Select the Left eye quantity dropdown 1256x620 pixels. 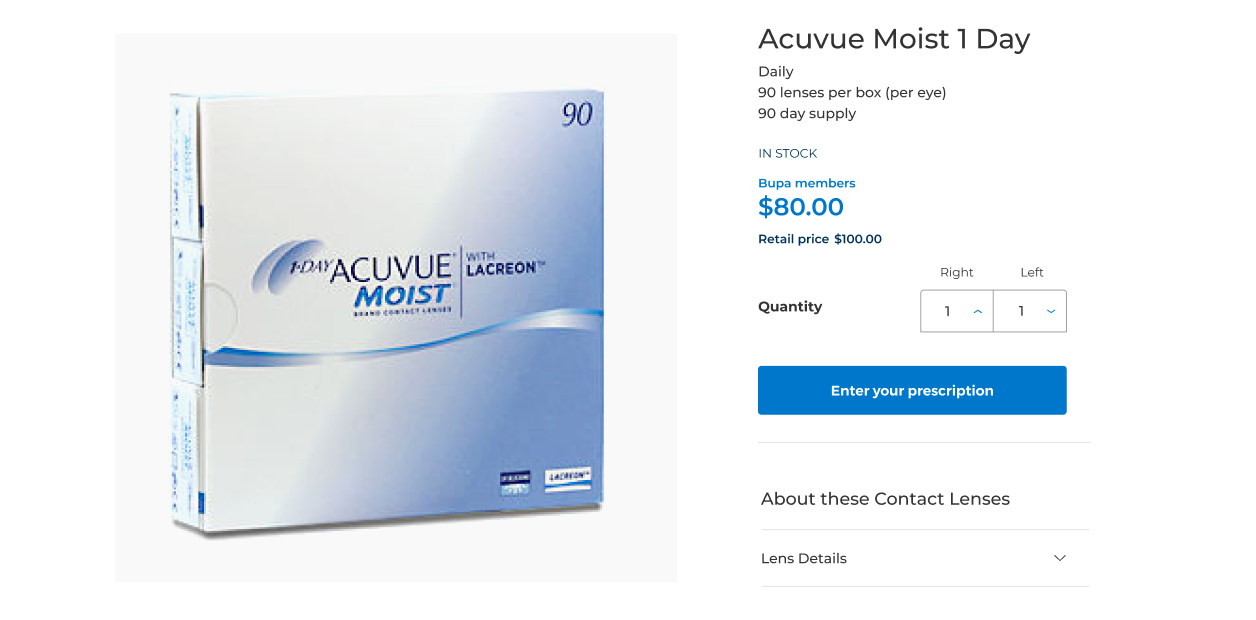click(1030, 311)
